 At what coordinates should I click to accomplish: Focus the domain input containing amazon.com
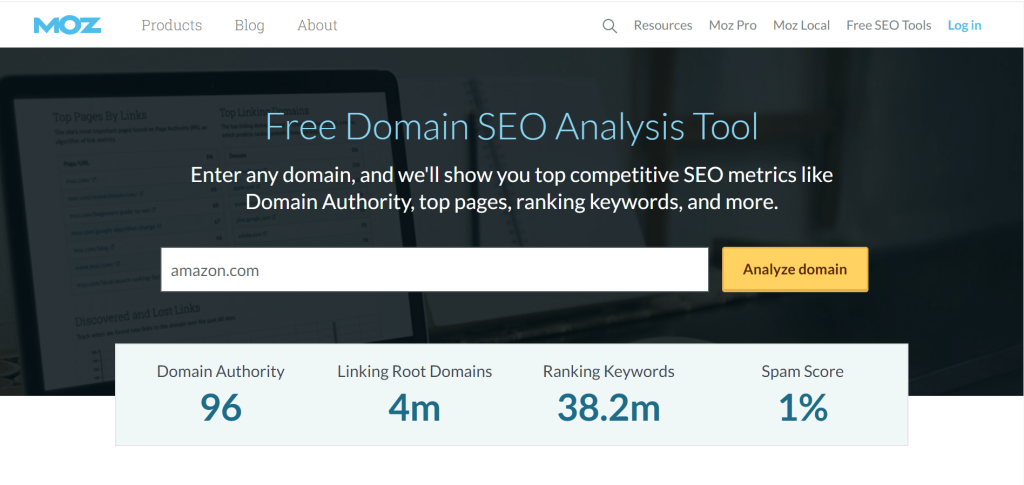(x=434, y=269)
